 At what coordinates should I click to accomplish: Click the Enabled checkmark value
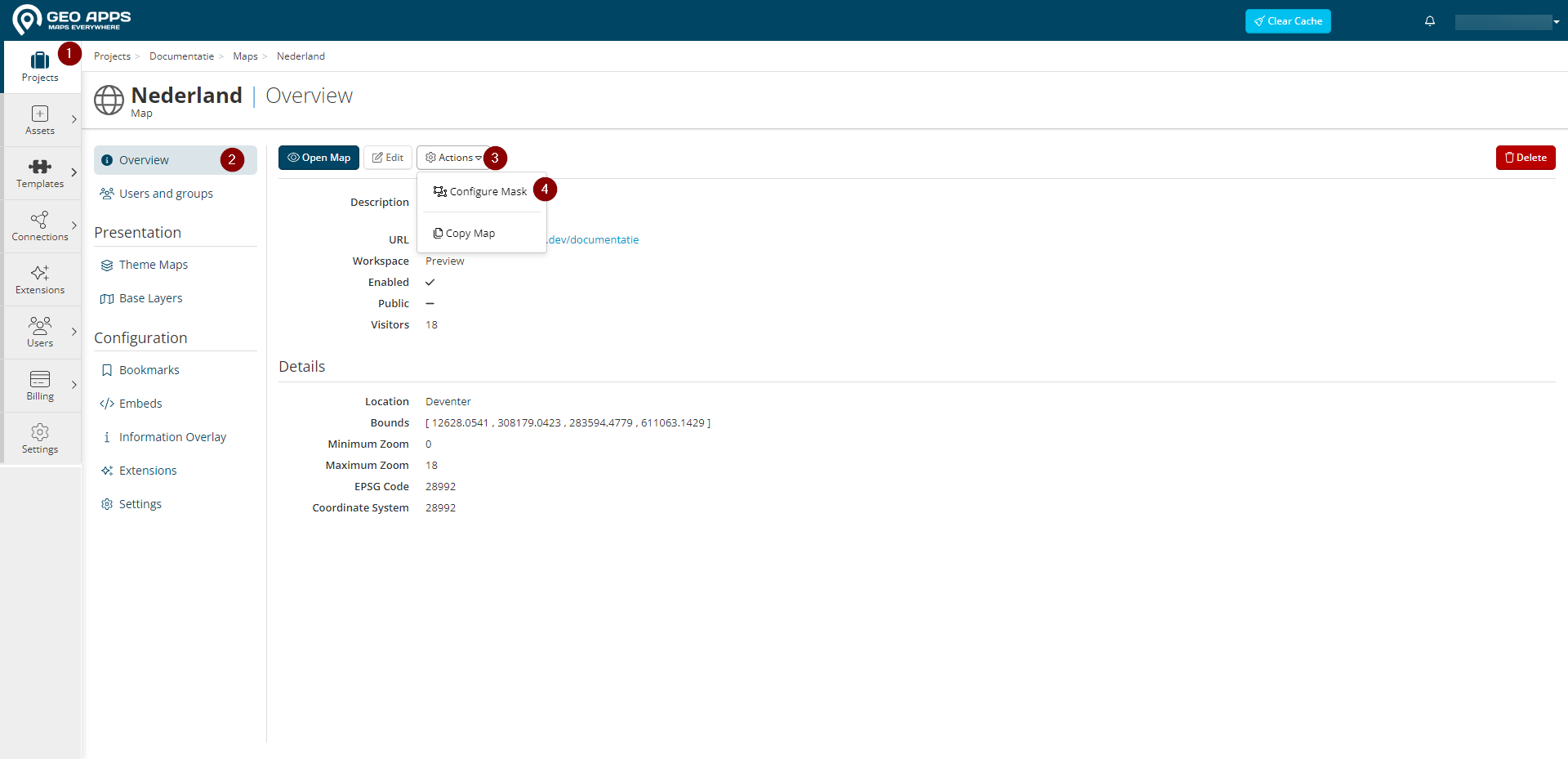click(x=430, y=282)
